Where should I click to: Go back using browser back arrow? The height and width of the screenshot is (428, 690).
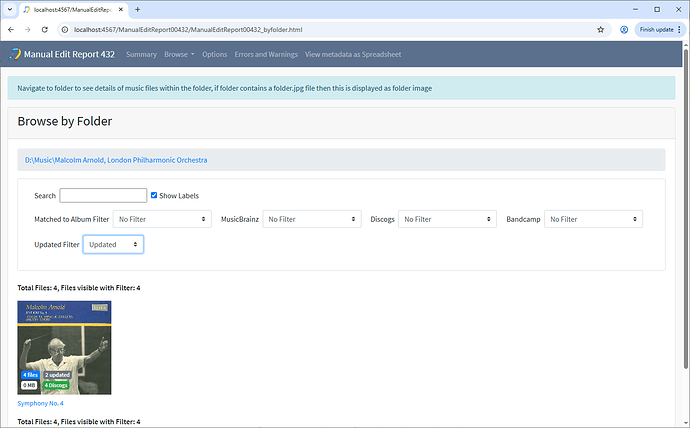(11, 29)
